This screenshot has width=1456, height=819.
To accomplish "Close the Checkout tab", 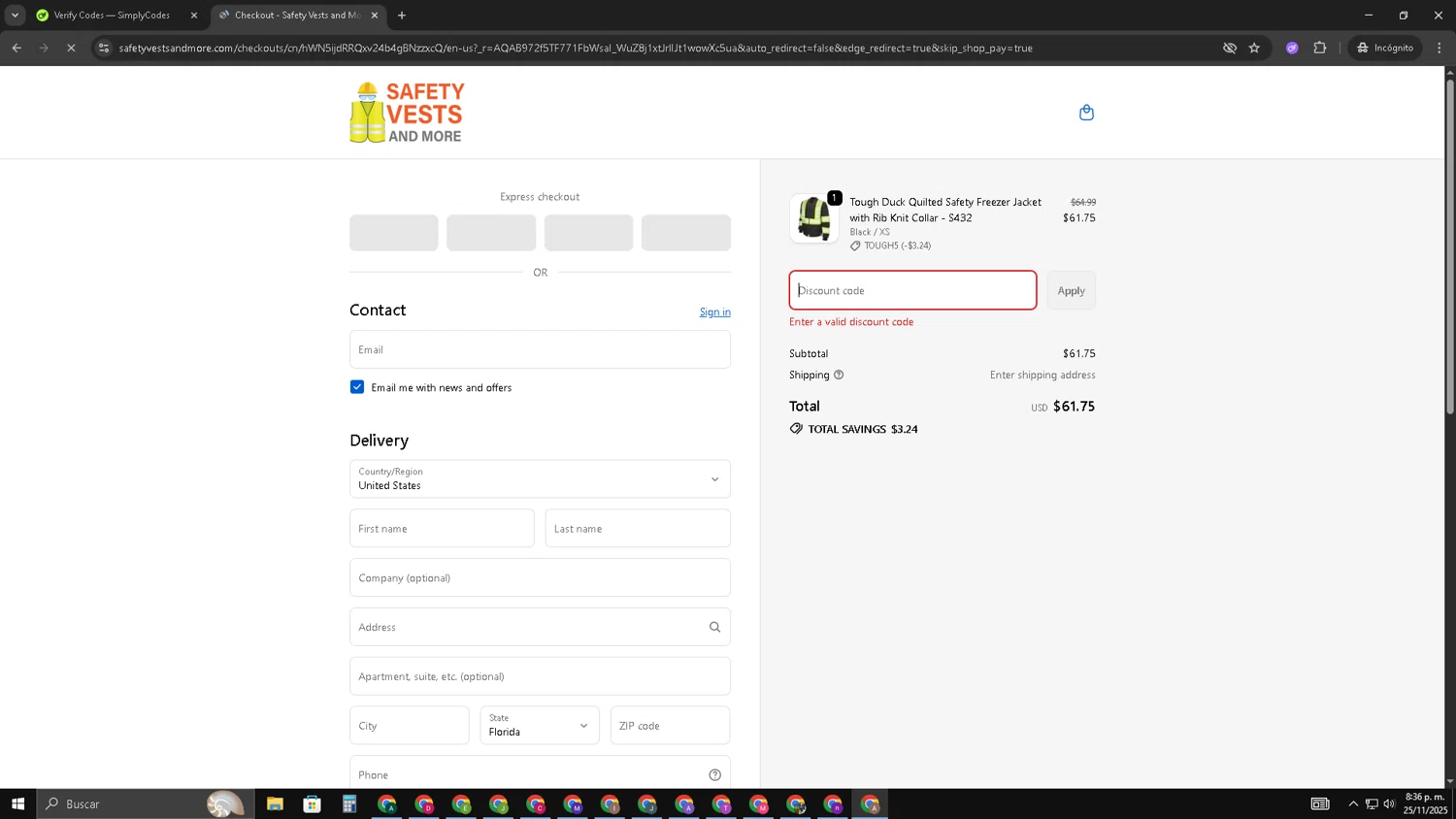I will [x=375, y=16].
